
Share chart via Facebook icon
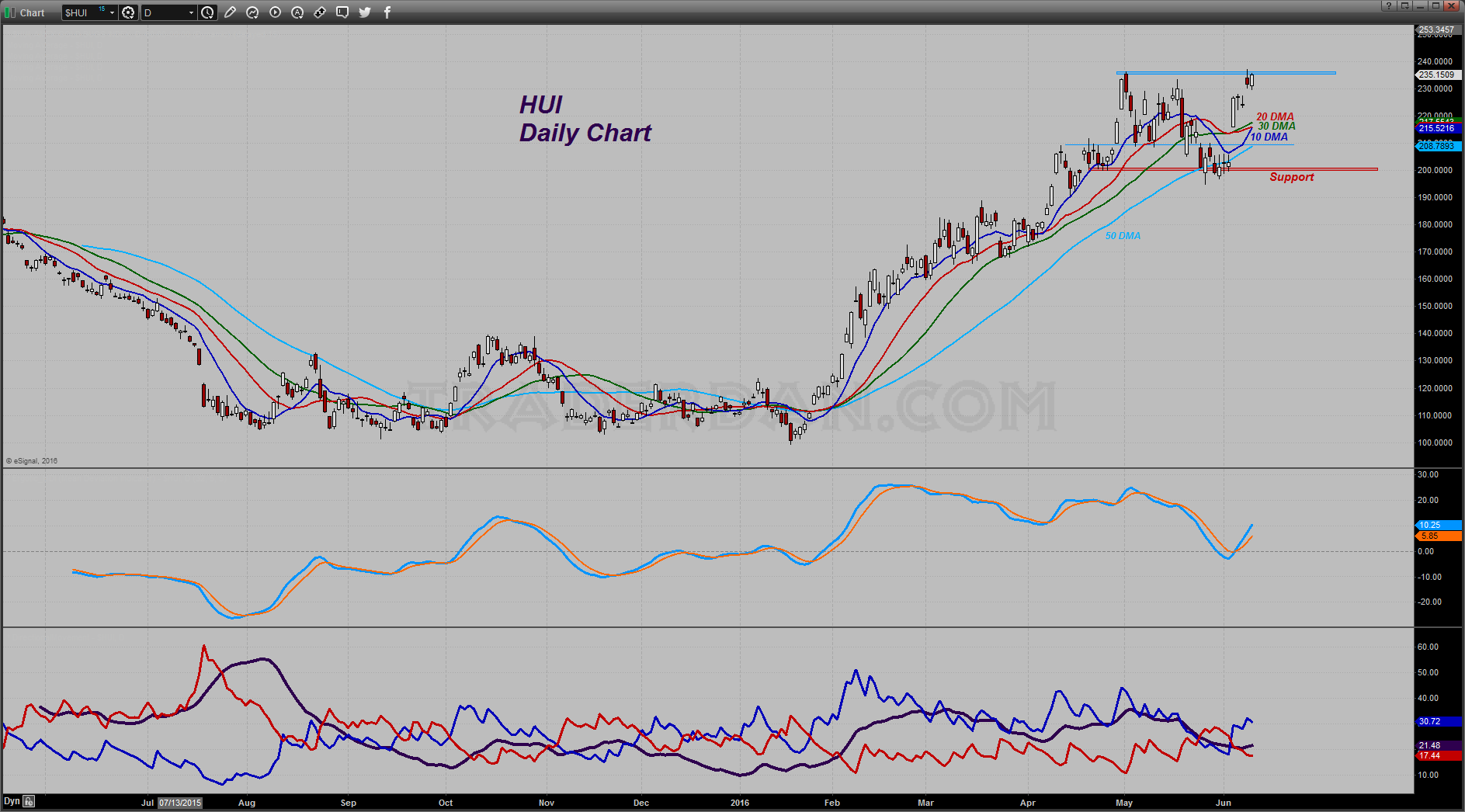(387, 12)
